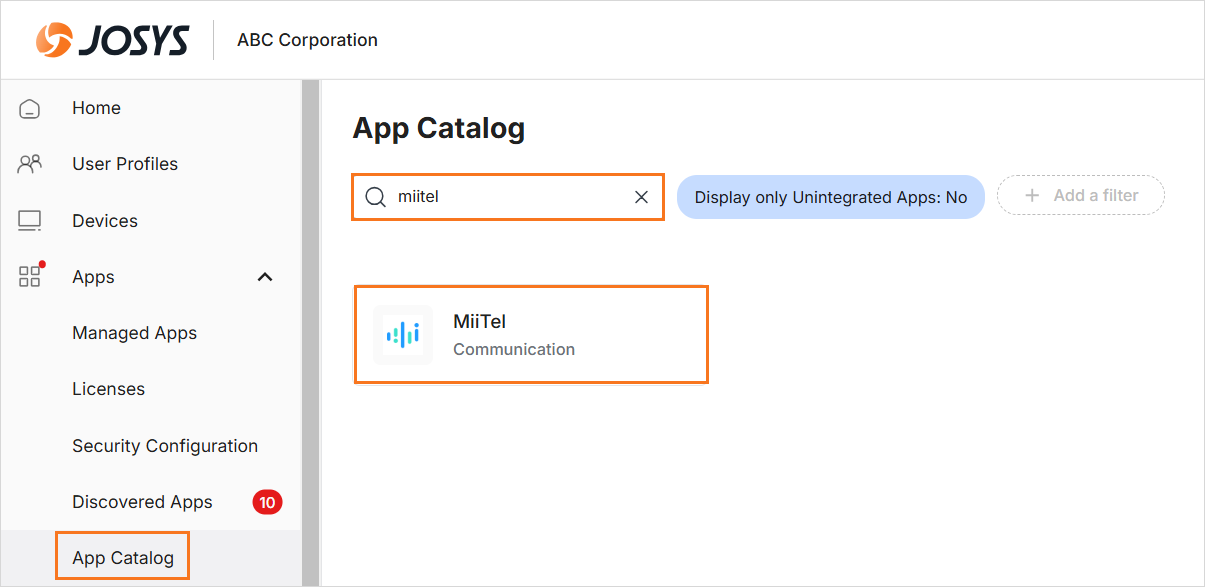Open Managed Apps page
The width and height of the screenshot is (1205, 587).
134,333
